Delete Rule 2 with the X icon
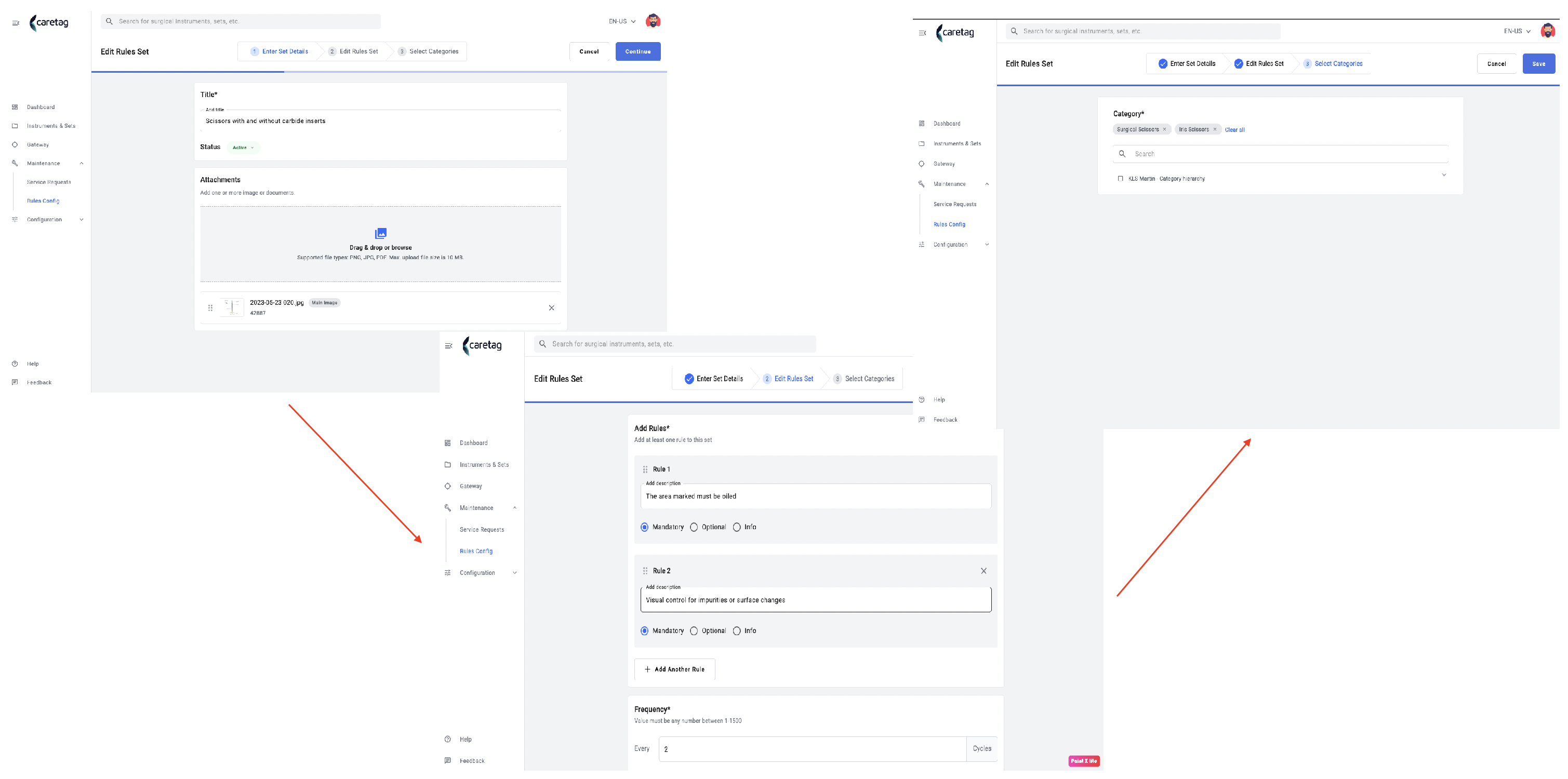 coord(984,571)
